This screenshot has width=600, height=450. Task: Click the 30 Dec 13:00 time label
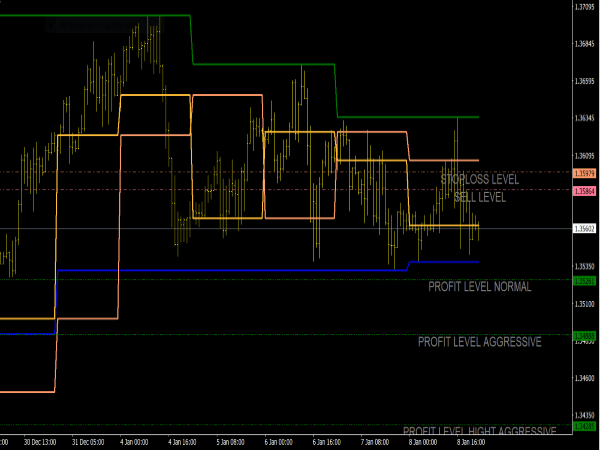pos(38,441)
